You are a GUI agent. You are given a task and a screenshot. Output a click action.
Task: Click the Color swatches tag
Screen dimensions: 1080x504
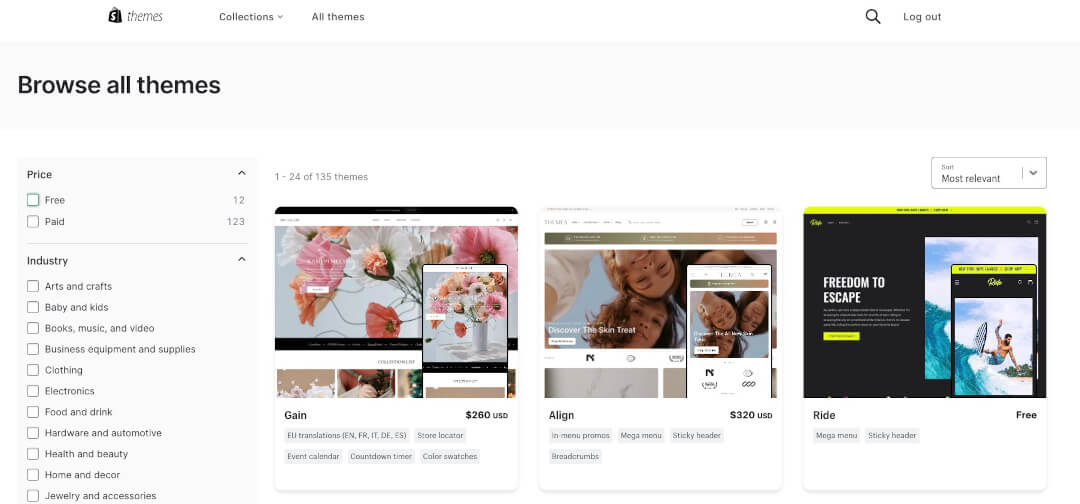coord(450,456)
